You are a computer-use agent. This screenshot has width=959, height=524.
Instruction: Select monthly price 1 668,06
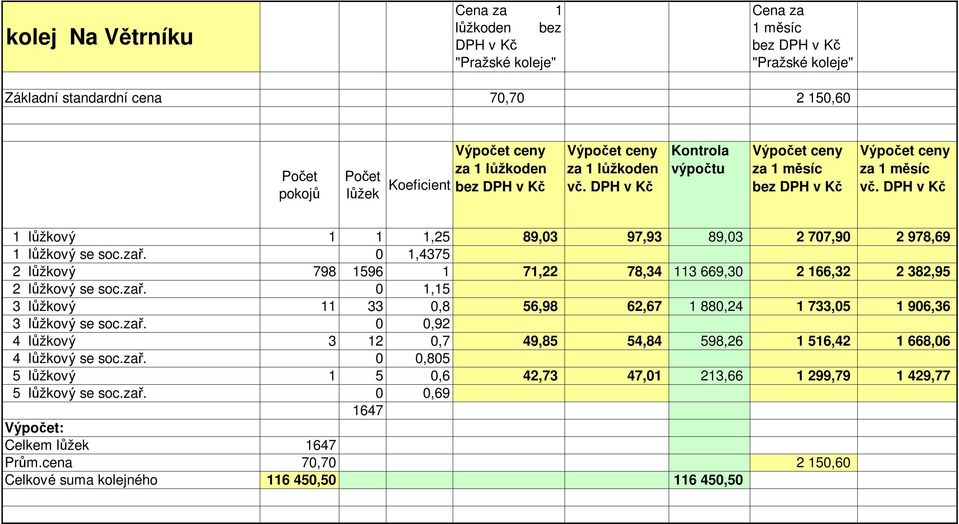click(x=908, y=341)
